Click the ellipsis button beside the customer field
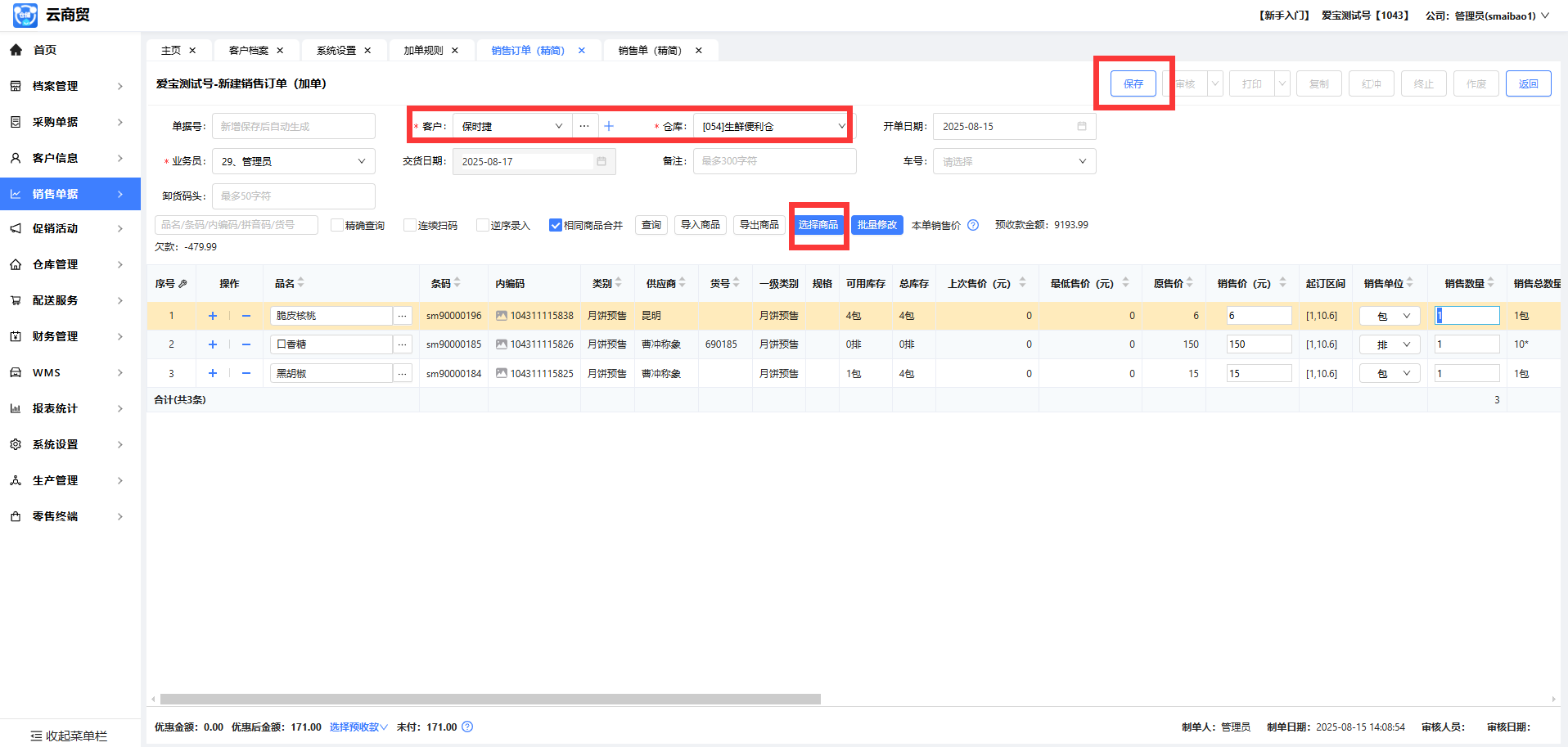 pyautogui.click(x=583, y=126)
